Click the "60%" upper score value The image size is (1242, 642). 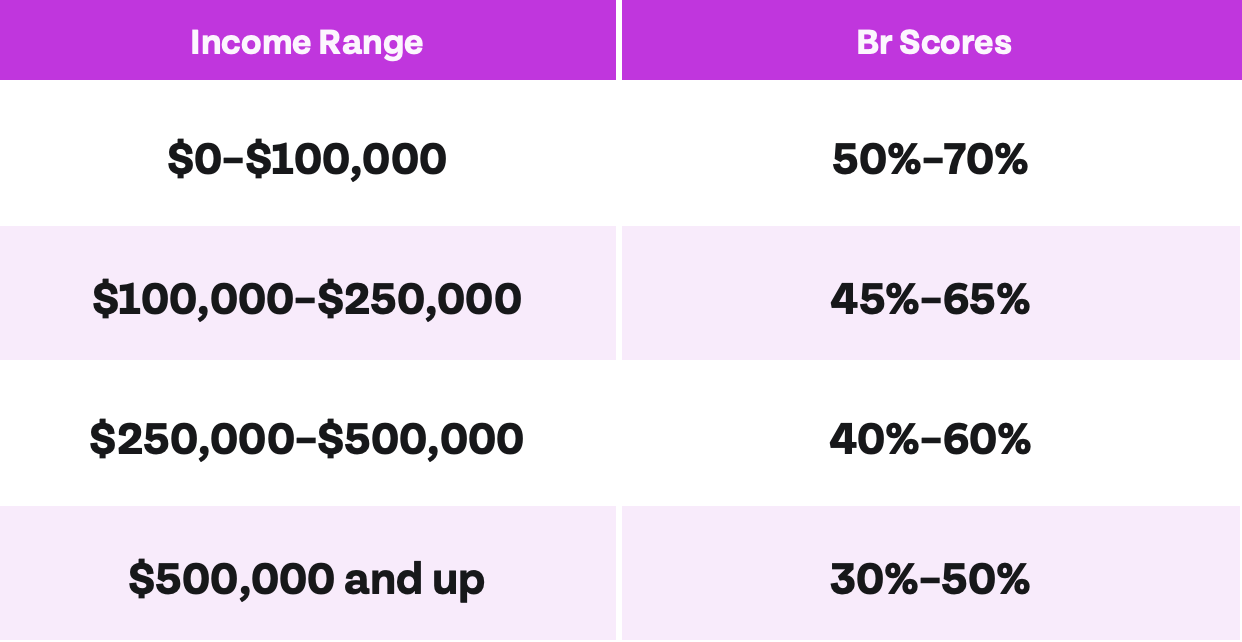(986, 439)
